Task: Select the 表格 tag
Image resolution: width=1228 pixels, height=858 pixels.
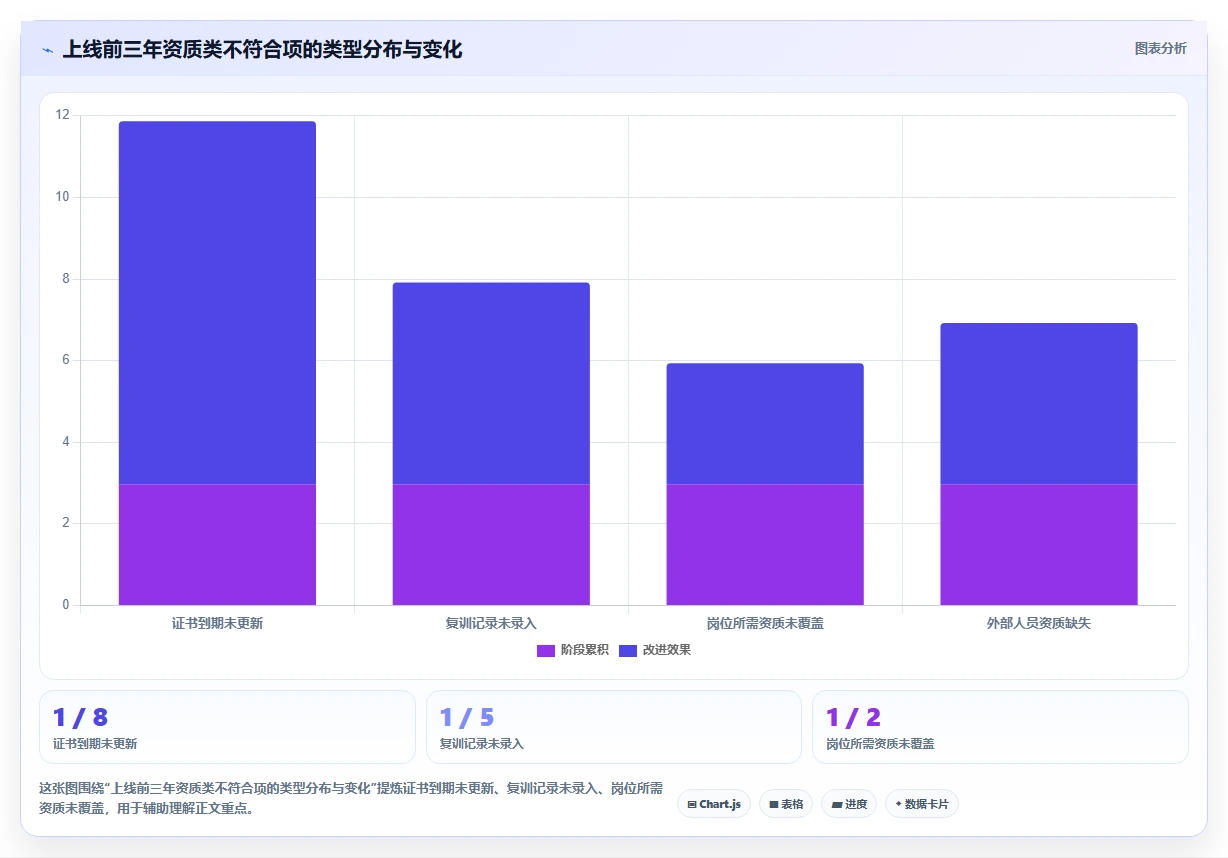Action: (x=786, y=804)
